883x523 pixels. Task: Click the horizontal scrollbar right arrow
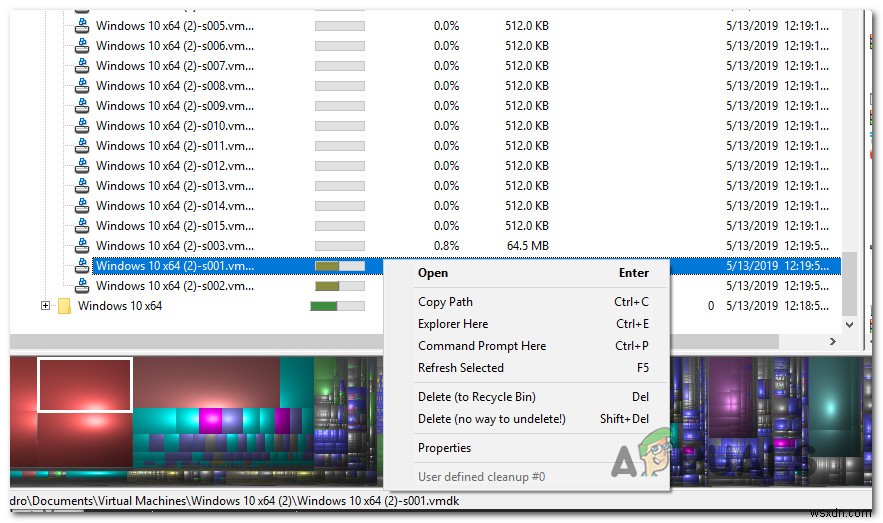(833, 342)
